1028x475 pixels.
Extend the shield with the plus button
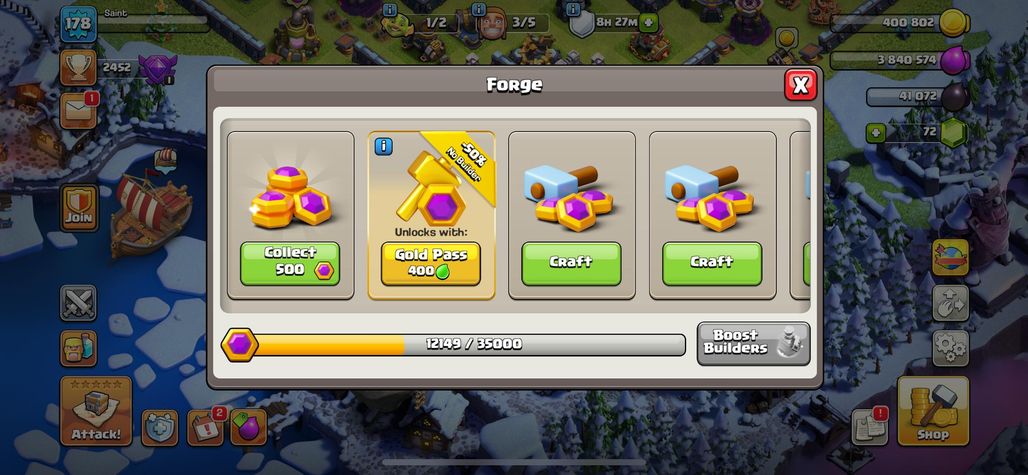point(648,23)
